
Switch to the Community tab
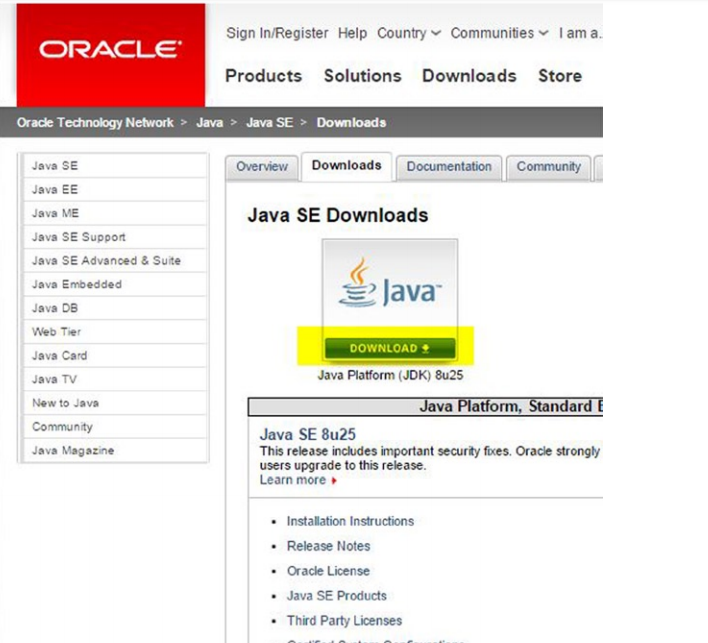tap(549, 167)
